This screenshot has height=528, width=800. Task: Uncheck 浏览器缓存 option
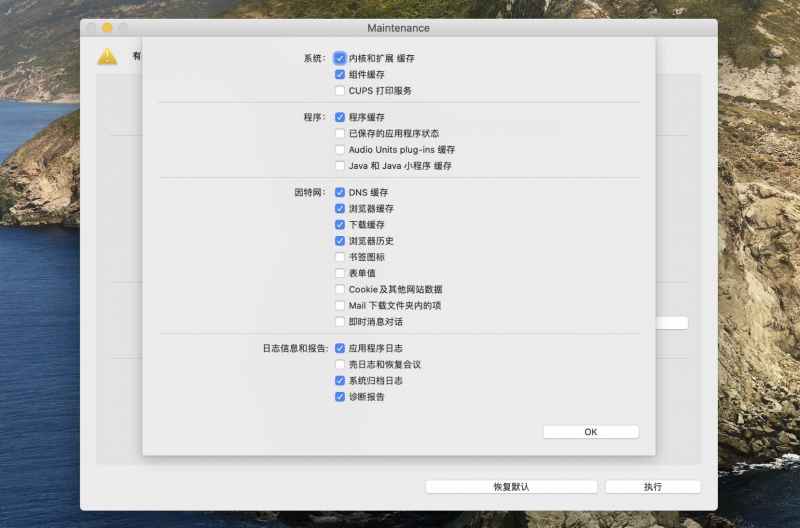tap(340, 209)
